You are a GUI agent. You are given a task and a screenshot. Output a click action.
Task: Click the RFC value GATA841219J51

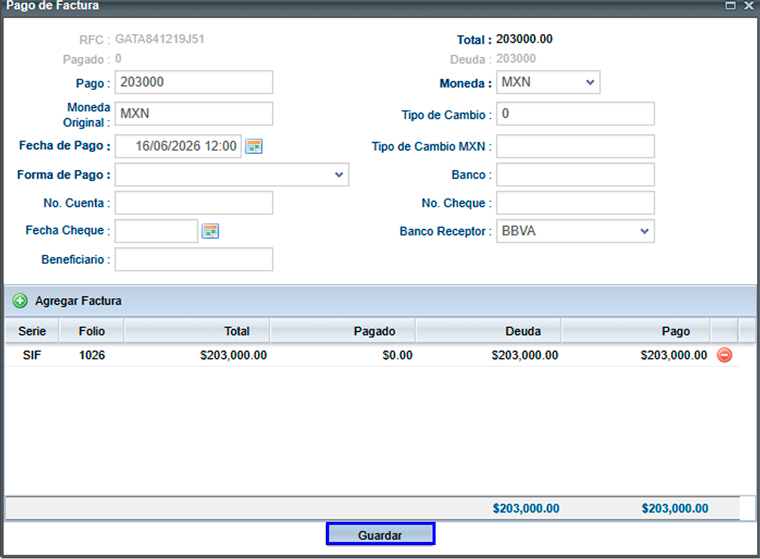[159, 39]
